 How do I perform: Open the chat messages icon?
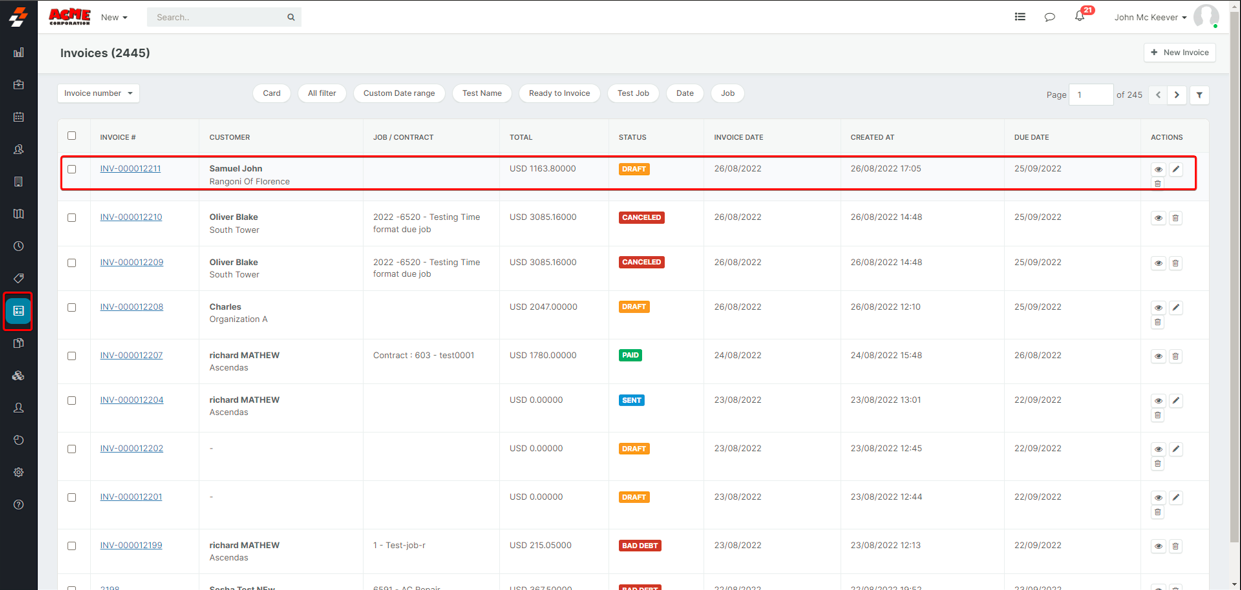pyautogui.click(x=1049, y=17)
